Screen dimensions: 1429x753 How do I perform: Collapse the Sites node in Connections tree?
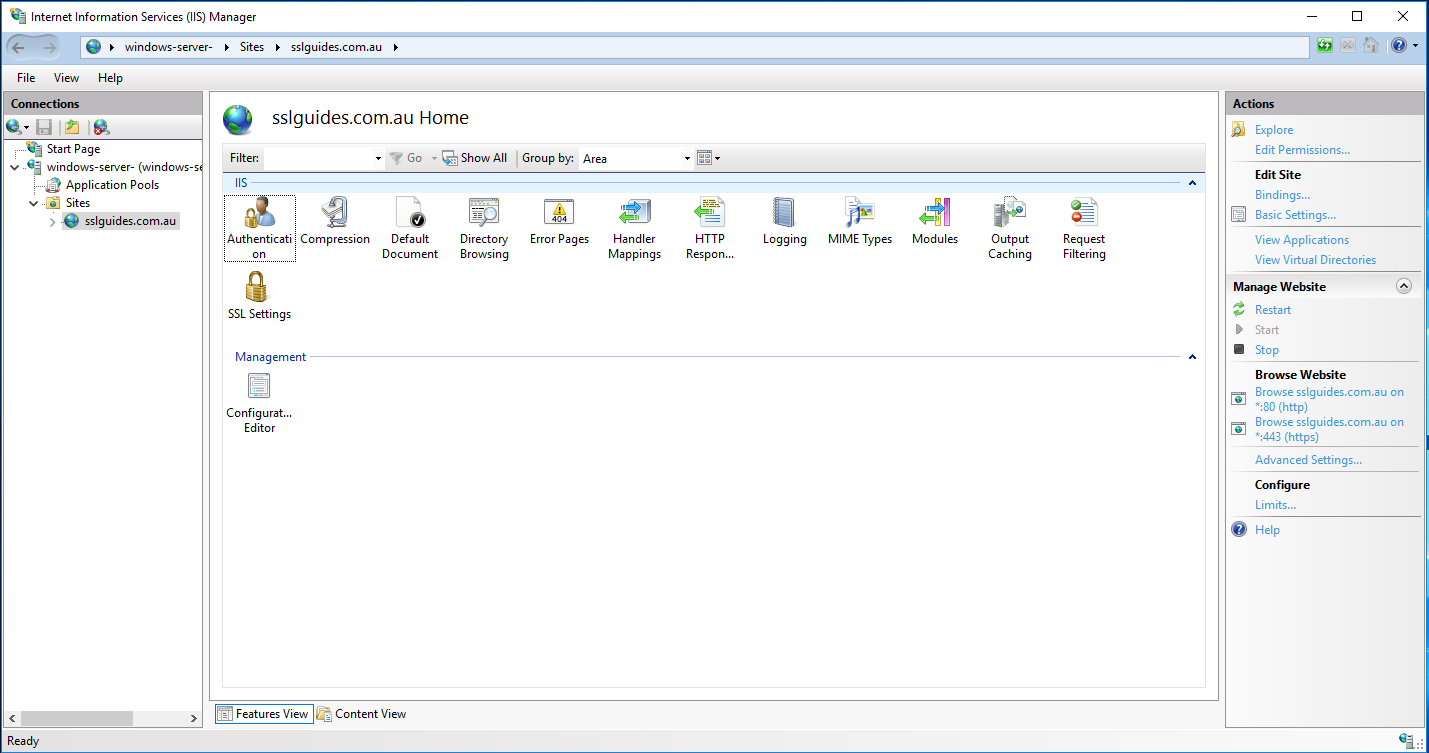pos(33,202)
